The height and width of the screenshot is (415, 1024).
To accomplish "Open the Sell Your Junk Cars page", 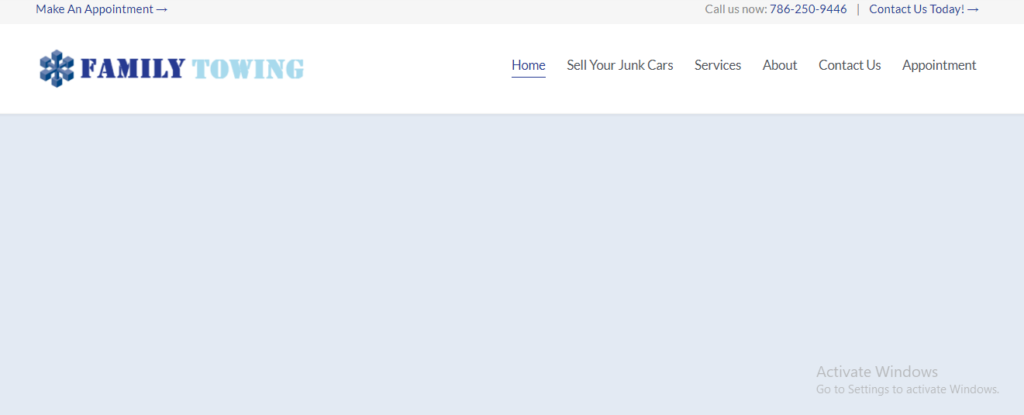I will (x=620, y=65).
